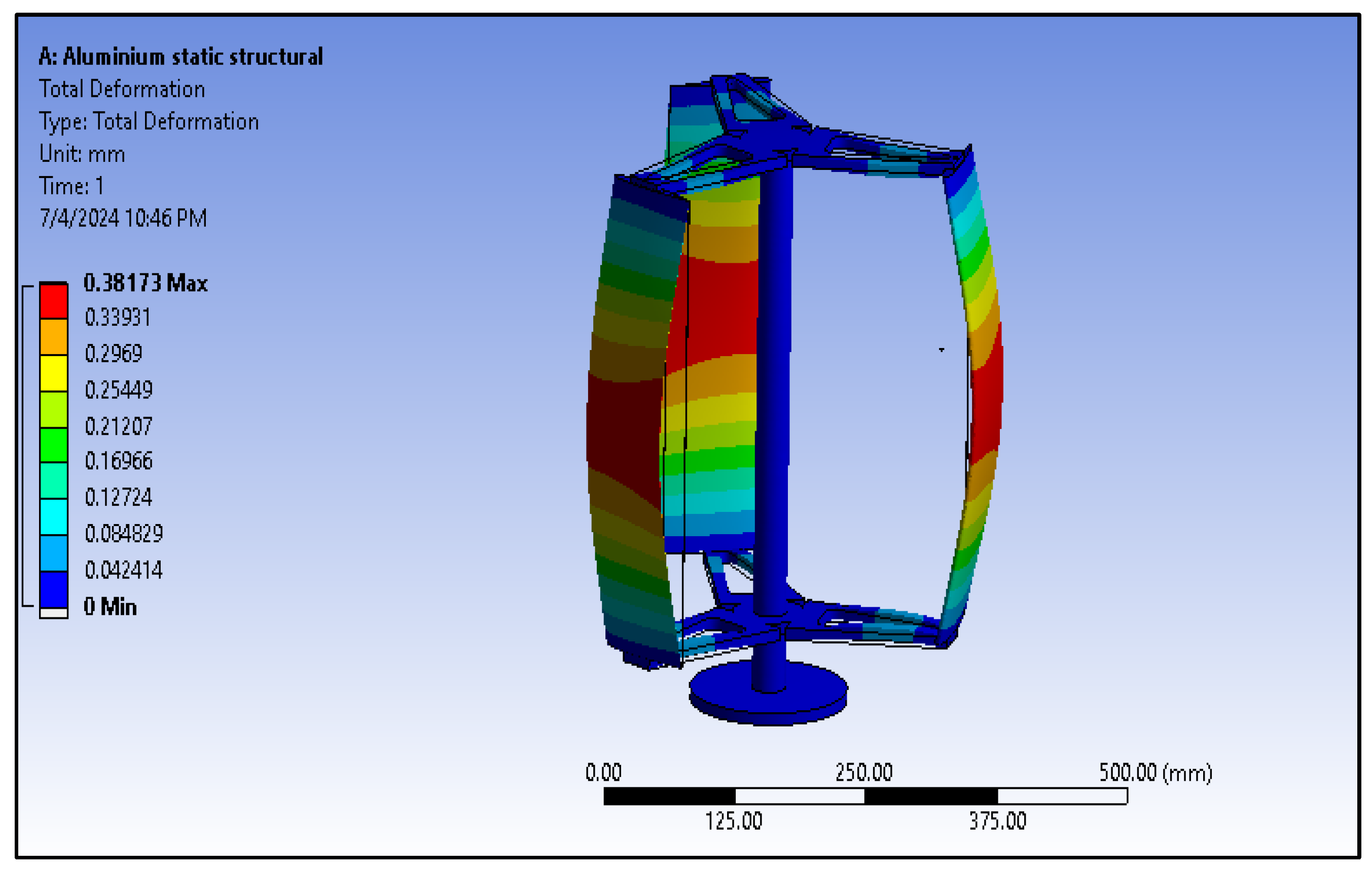Click the red maximum color band in legend

click(54, 301)
